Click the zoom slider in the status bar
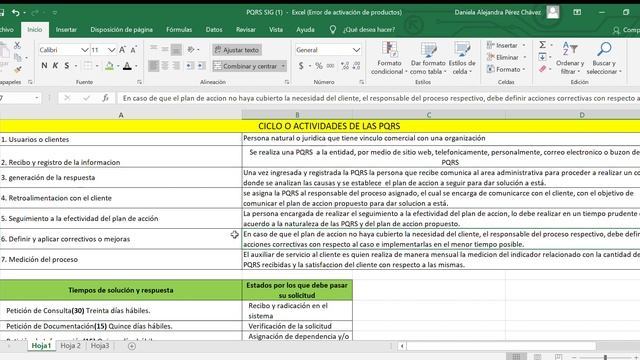This screenshot has height=360, width=640. coord(605,357)
